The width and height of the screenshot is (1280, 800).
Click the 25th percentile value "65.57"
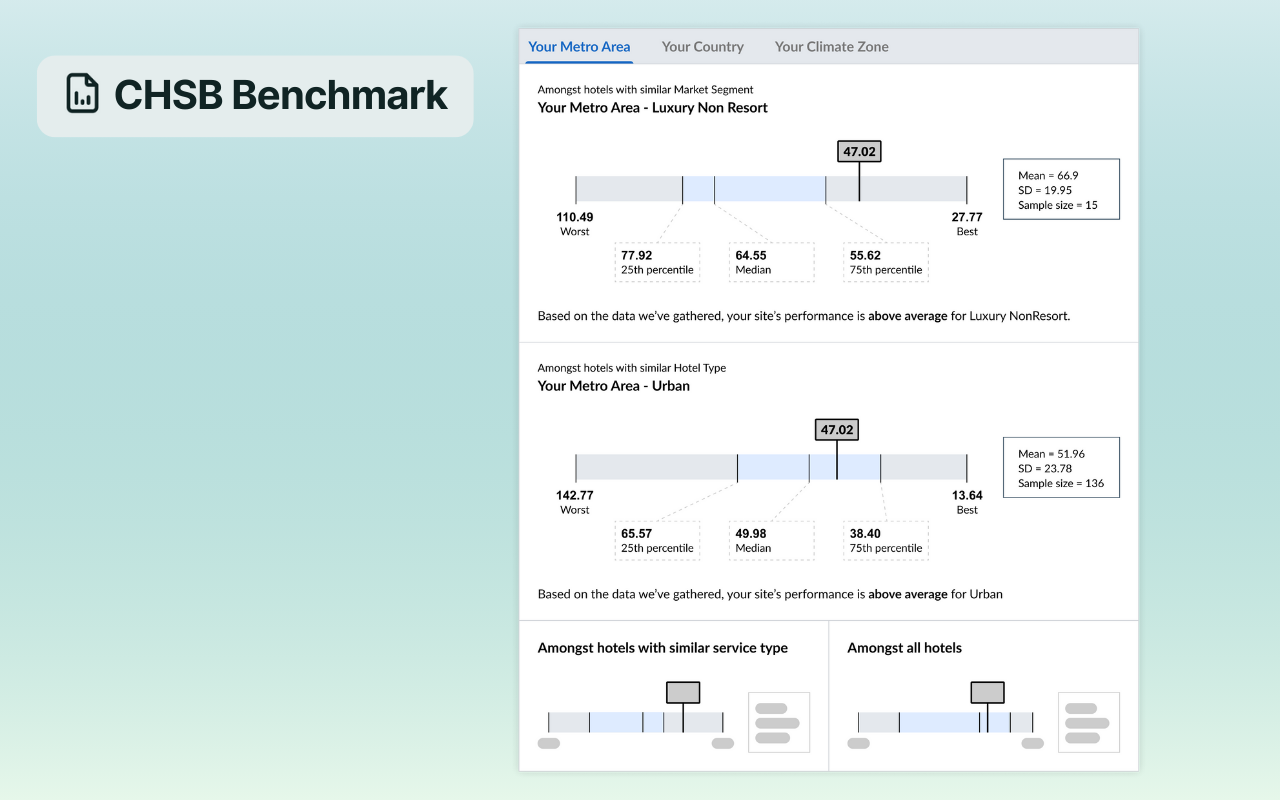(637, 533)
